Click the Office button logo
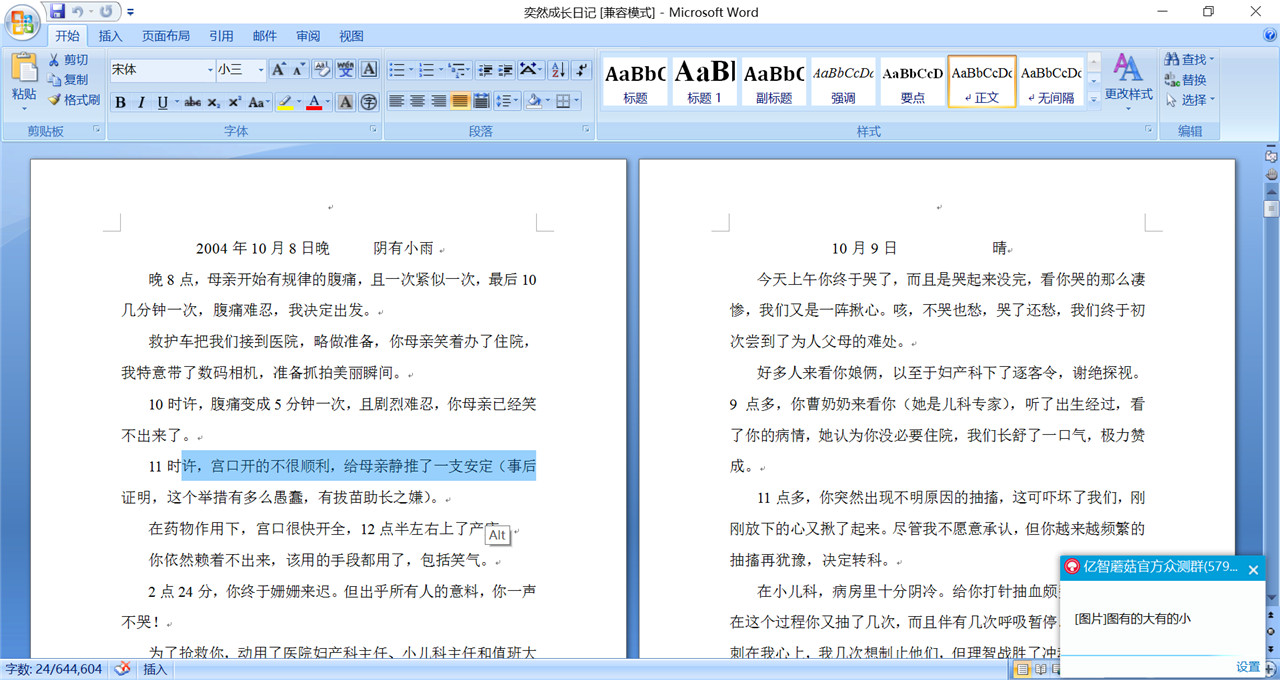Viewport: 1280px width, 680px height. pos(22,22)
